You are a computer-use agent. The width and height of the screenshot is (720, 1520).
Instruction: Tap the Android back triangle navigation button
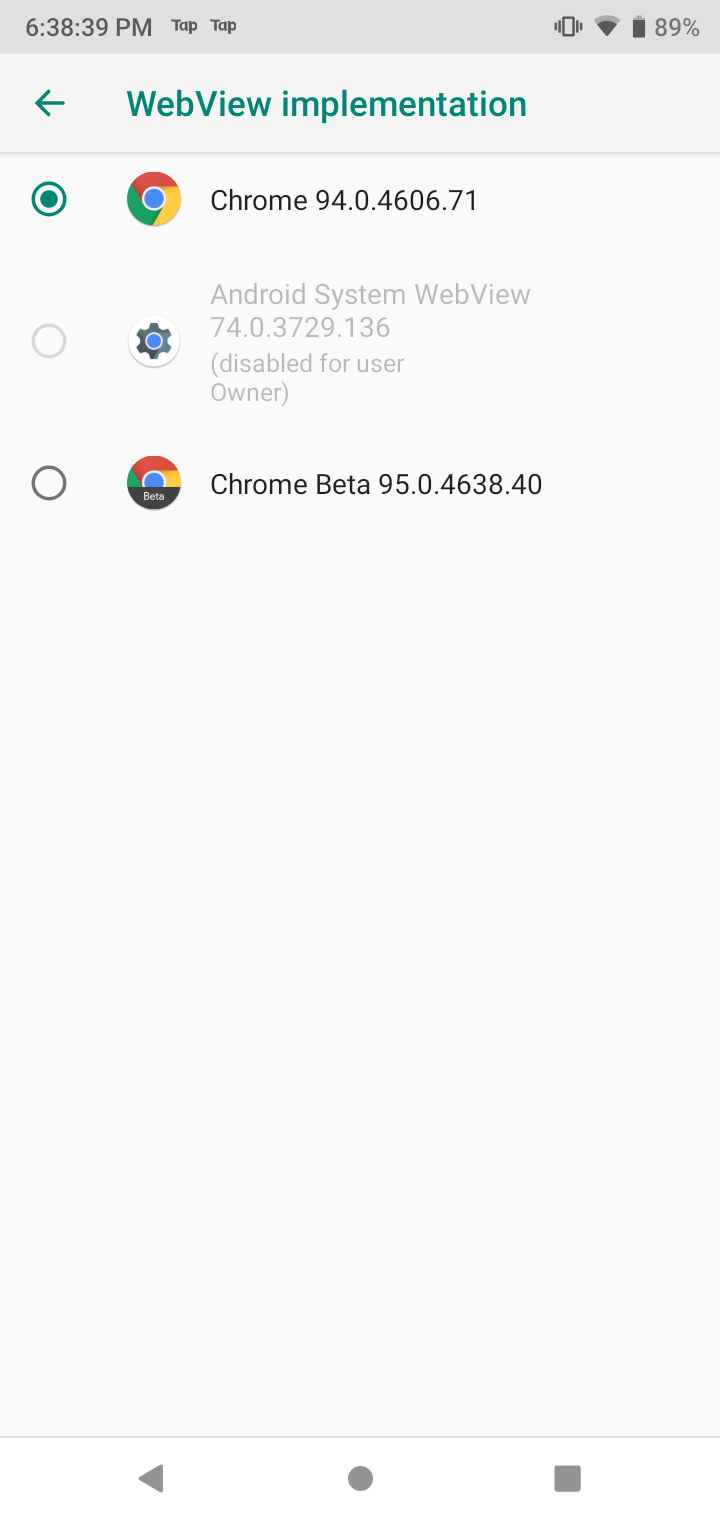click(x=151, y=1478)
